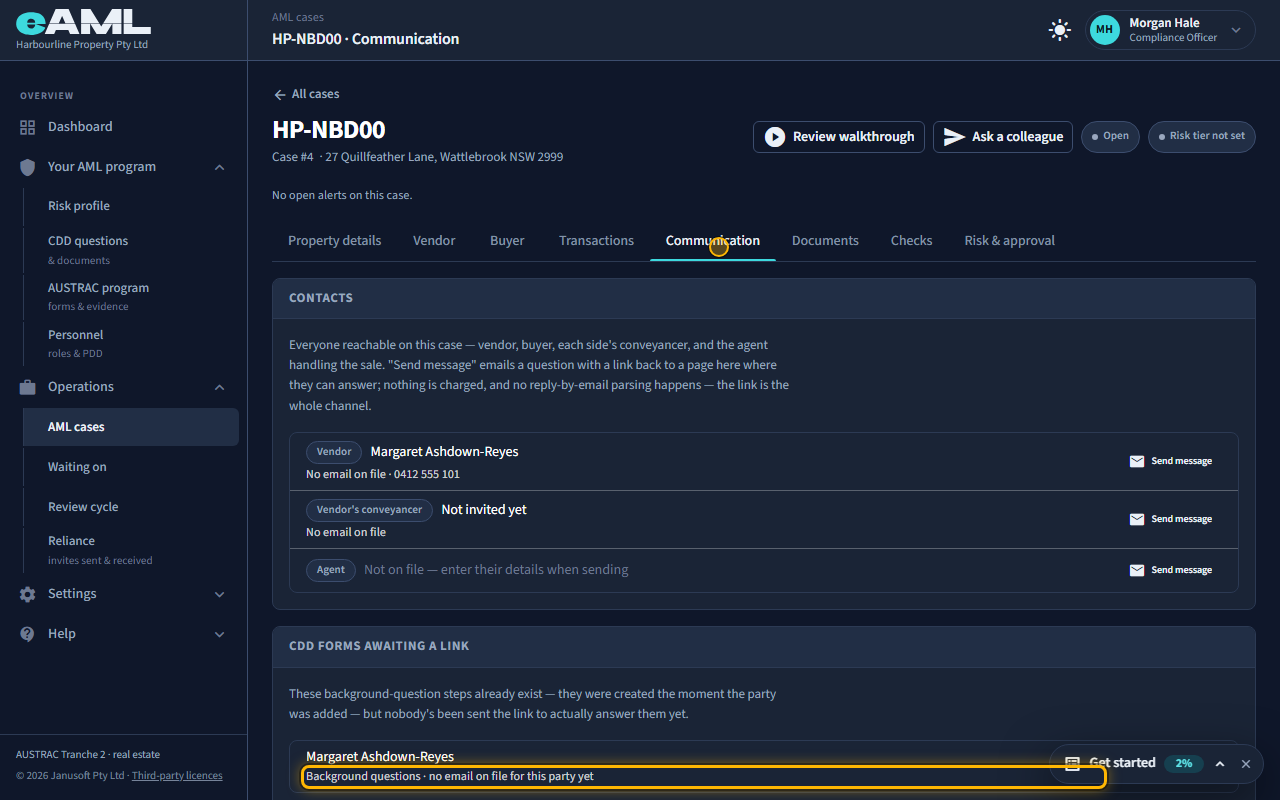Go to the Risk & approval tab
1280x800 pixels.
point(1009,241)
